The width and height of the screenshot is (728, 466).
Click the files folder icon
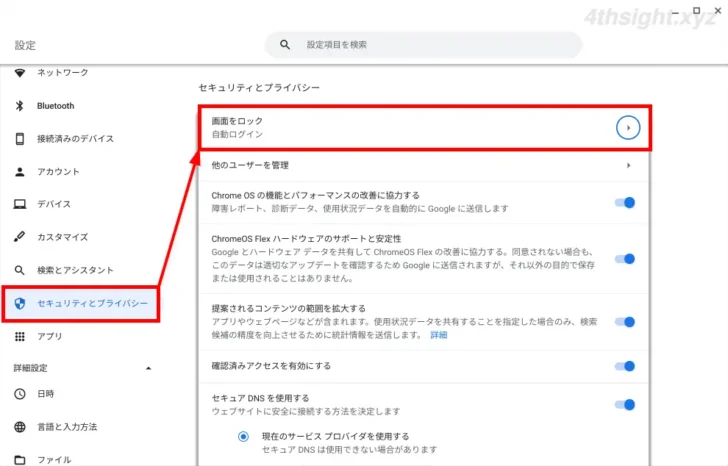20,460
